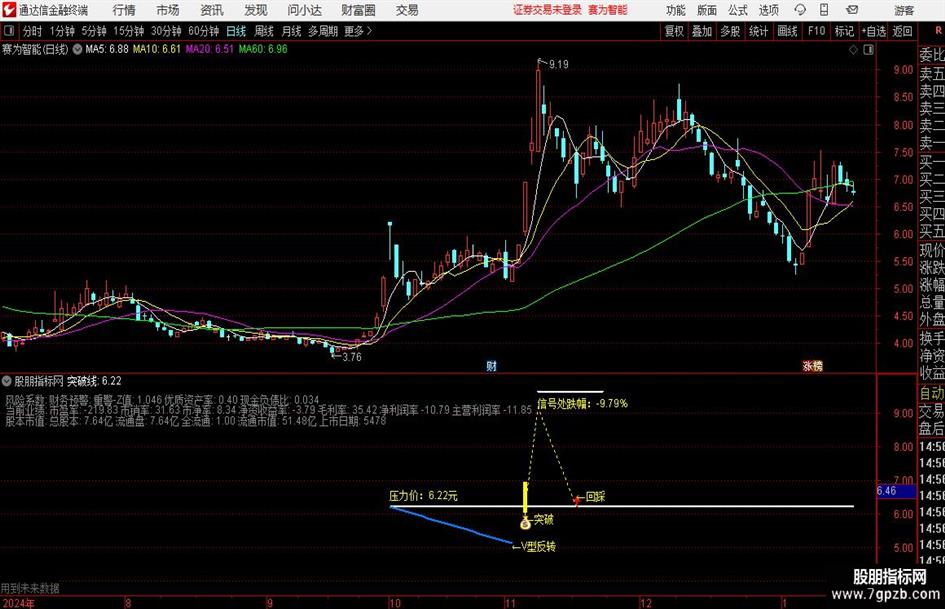Switch to the 分时 chart tab
Viewport: 945px width, 609px height.
point(33,31)
